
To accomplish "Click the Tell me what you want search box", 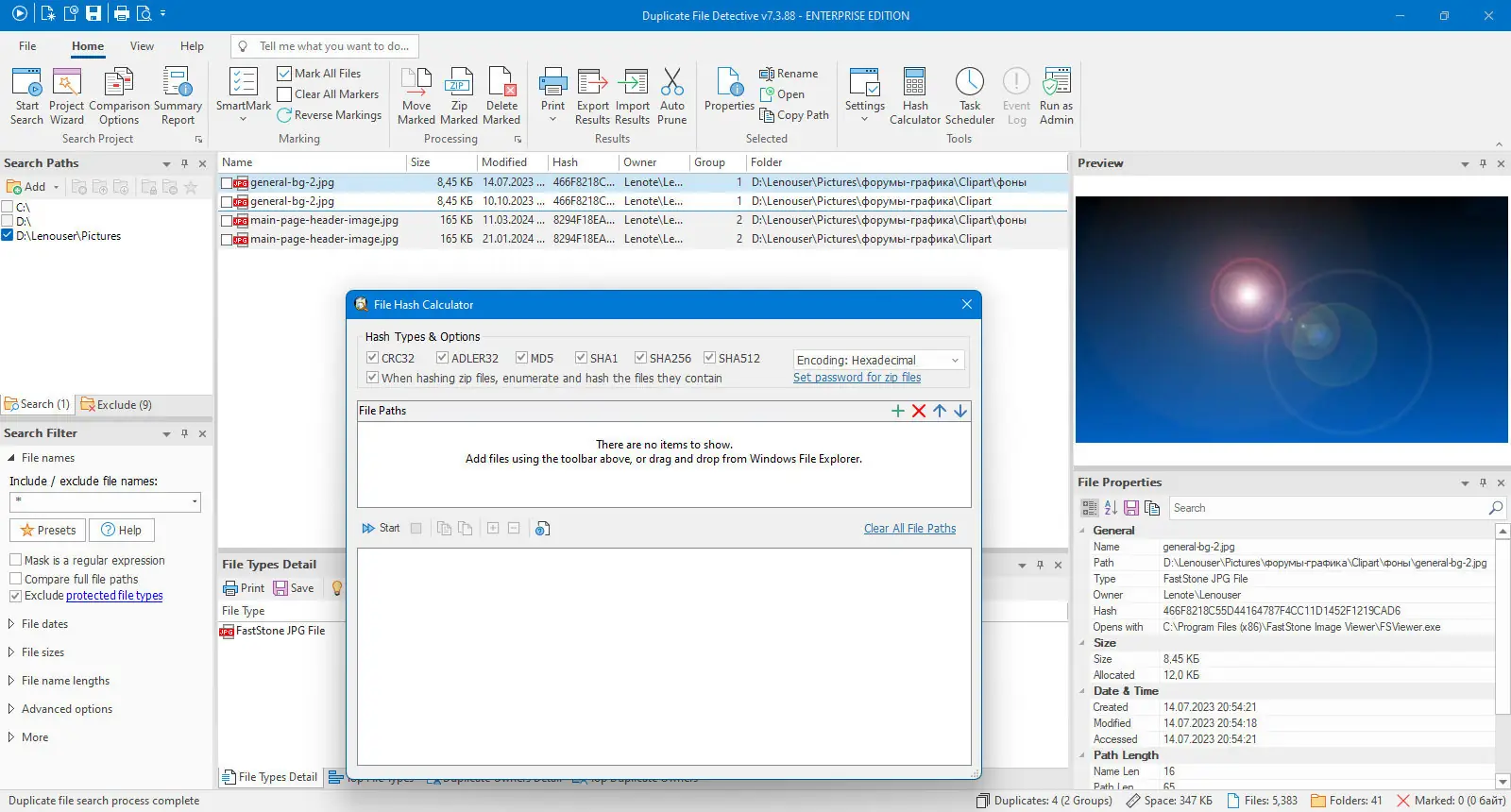I will (325, 46).
